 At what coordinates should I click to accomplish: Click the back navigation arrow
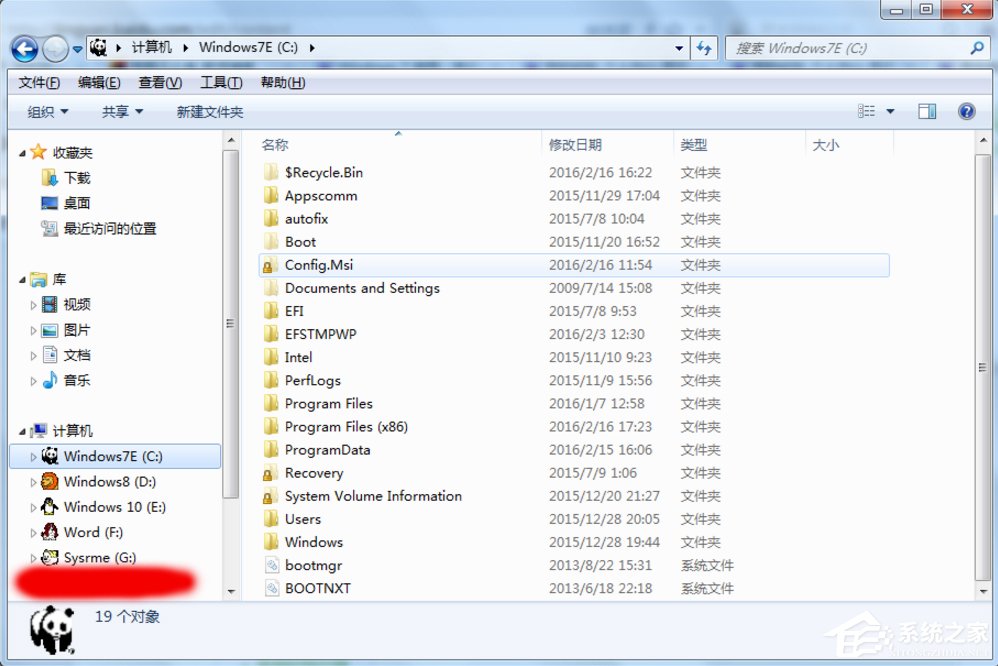point(22,48)
